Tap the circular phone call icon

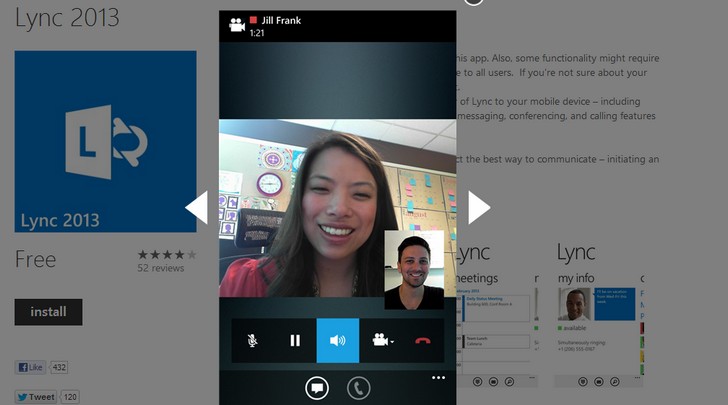pyautogui.click(x=358, y=388)
